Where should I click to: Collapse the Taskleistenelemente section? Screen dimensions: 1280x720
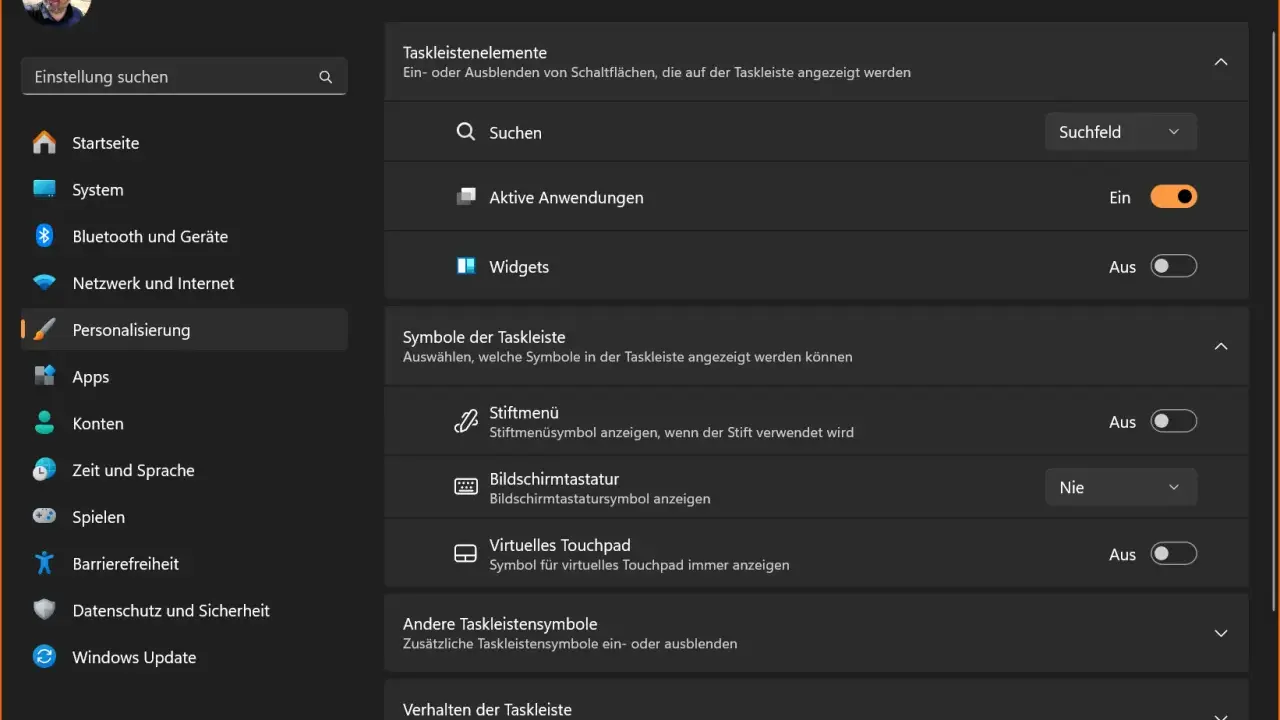pyautogui.click(x=1220, y=62)
